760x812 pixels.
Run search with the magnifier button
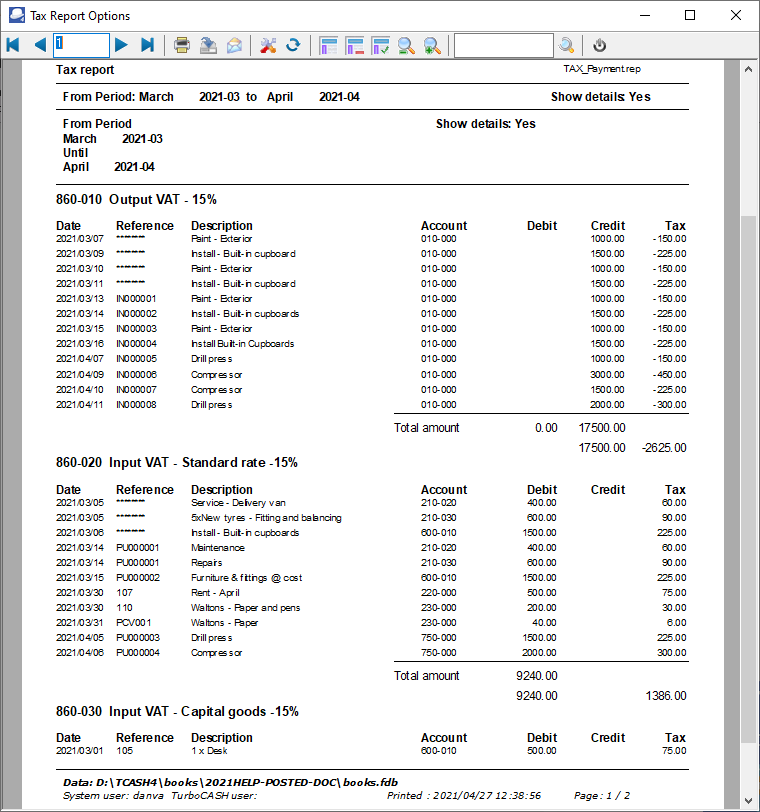567,45
